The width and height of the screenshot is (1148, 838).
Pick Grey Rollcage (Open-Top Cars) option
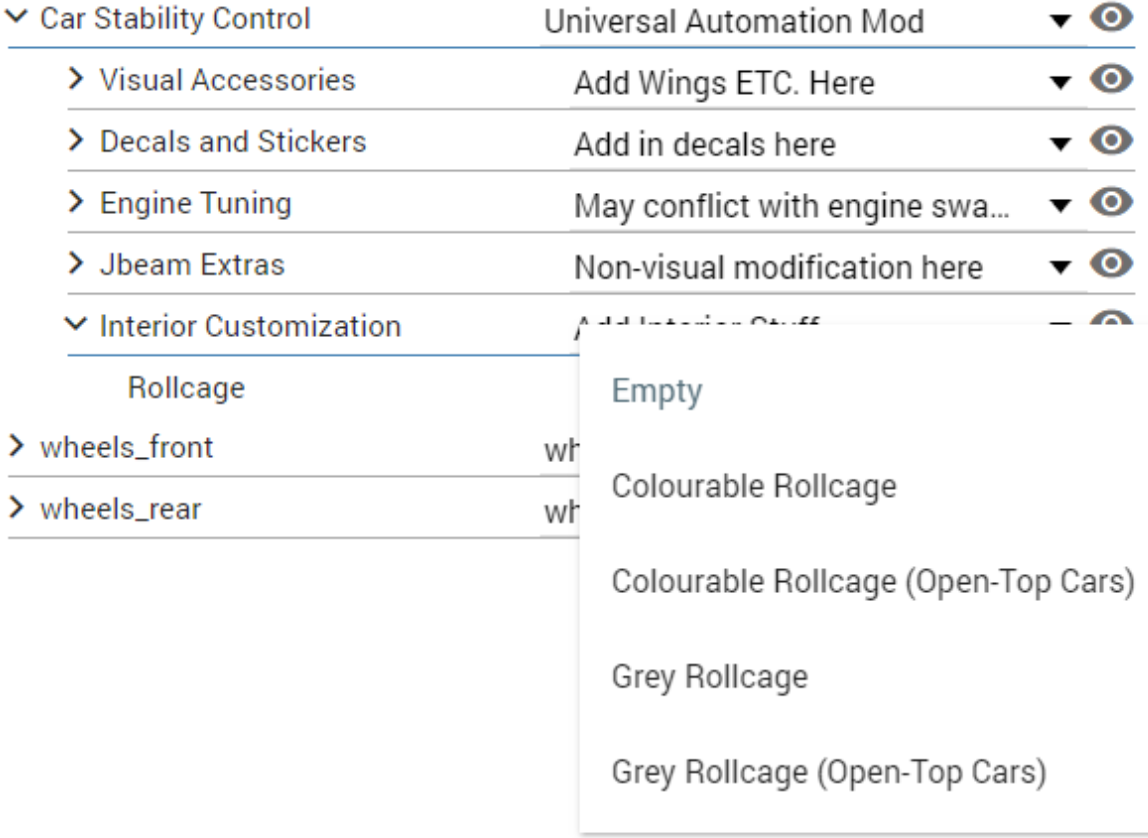click(829, 773)
